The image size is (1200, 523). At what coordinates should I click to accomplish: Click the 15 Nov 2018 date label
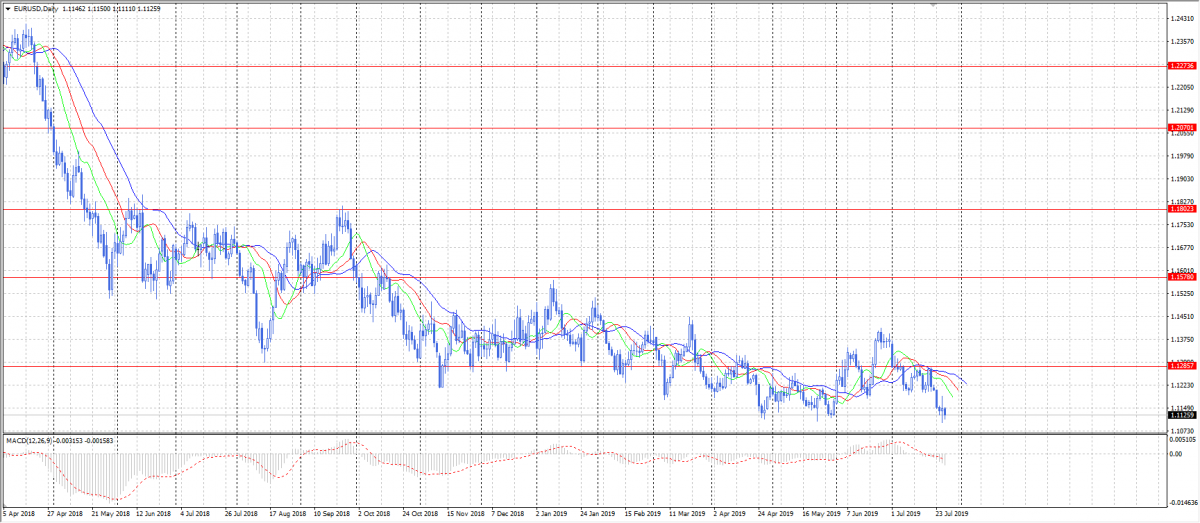click(x=465, y=514)
